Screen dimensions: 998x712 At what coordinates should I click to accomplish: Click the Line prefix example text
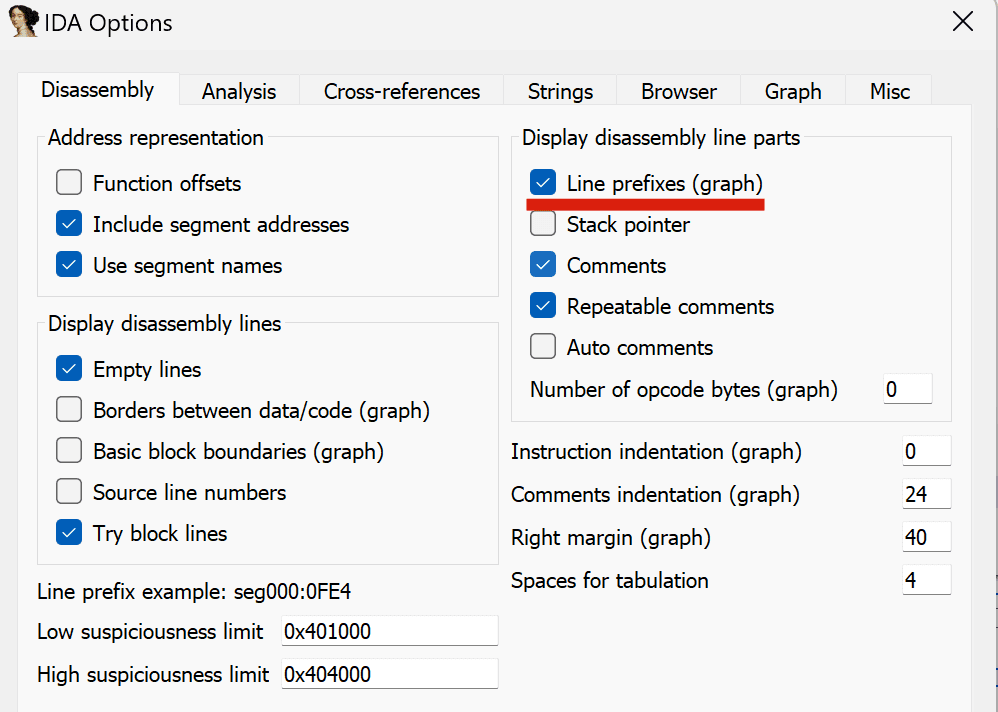(194, 592)
